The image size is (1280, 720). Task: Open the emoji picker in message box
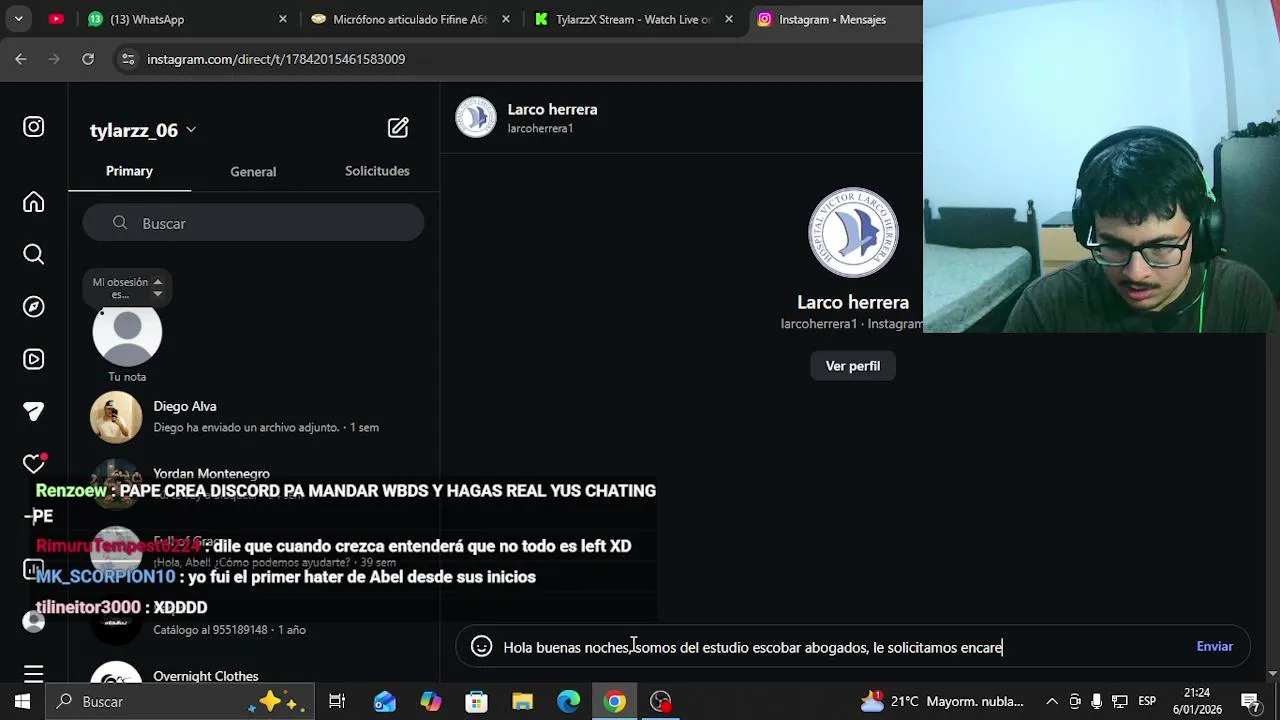482,647
